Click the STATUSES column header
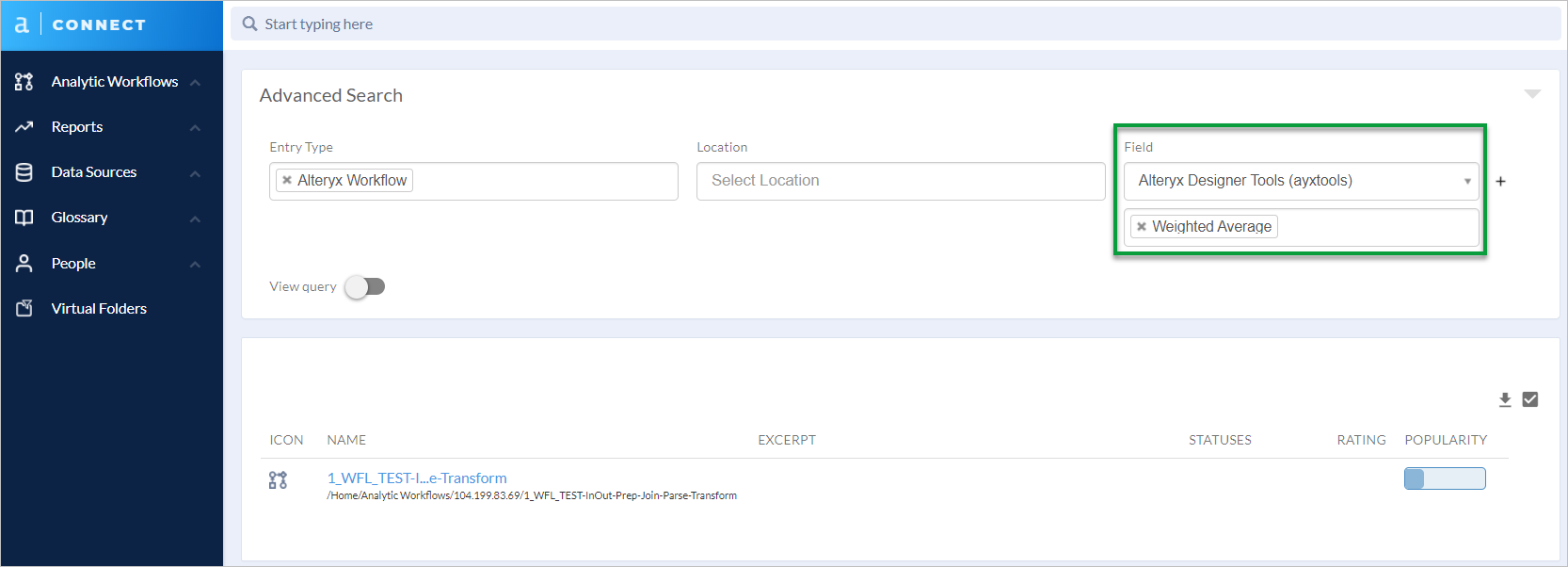 point(1220,440)
